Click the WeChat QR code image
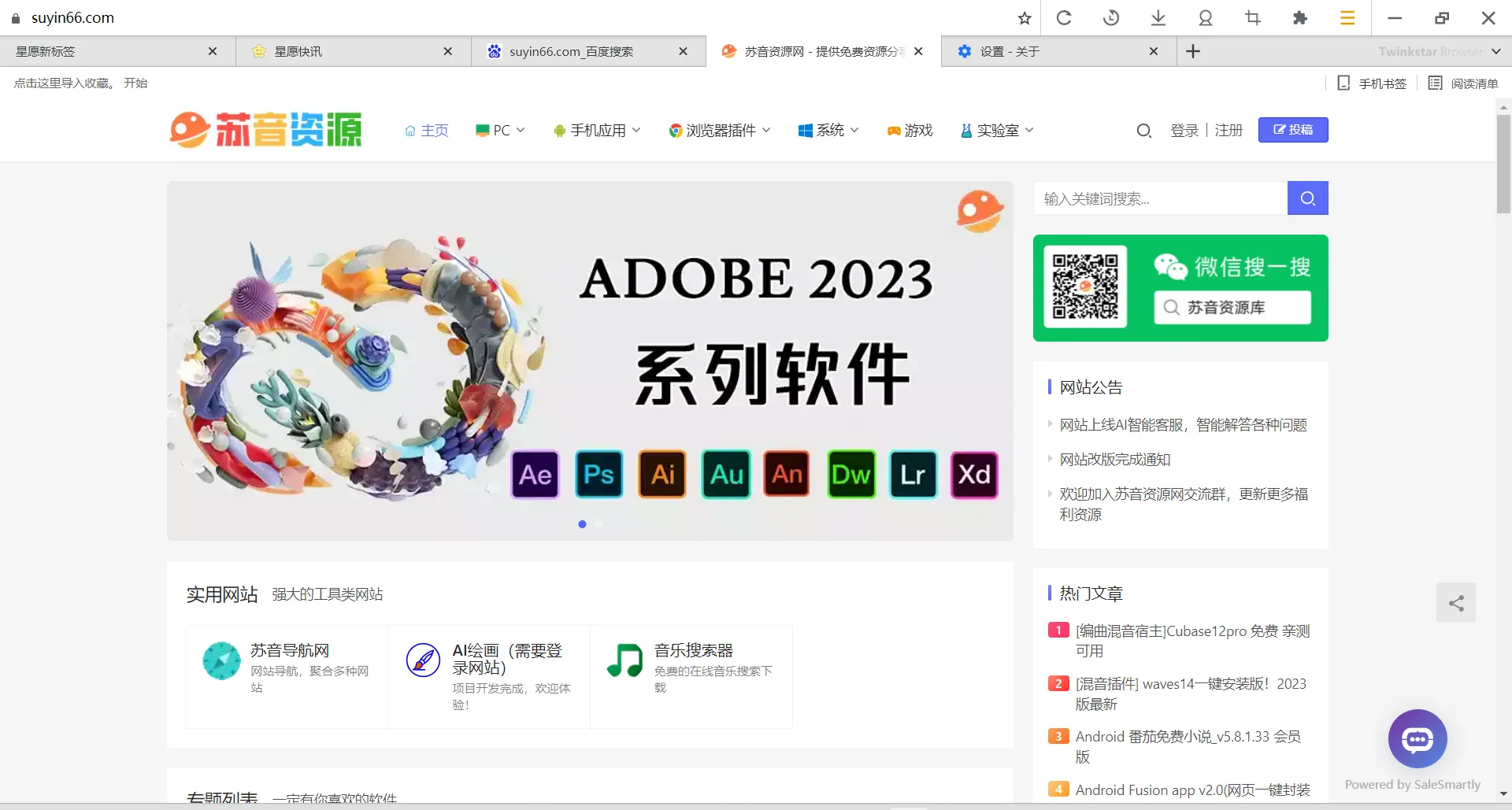Image resolution: width=1512 pixels, height=810 pixels. (1085, 287)
